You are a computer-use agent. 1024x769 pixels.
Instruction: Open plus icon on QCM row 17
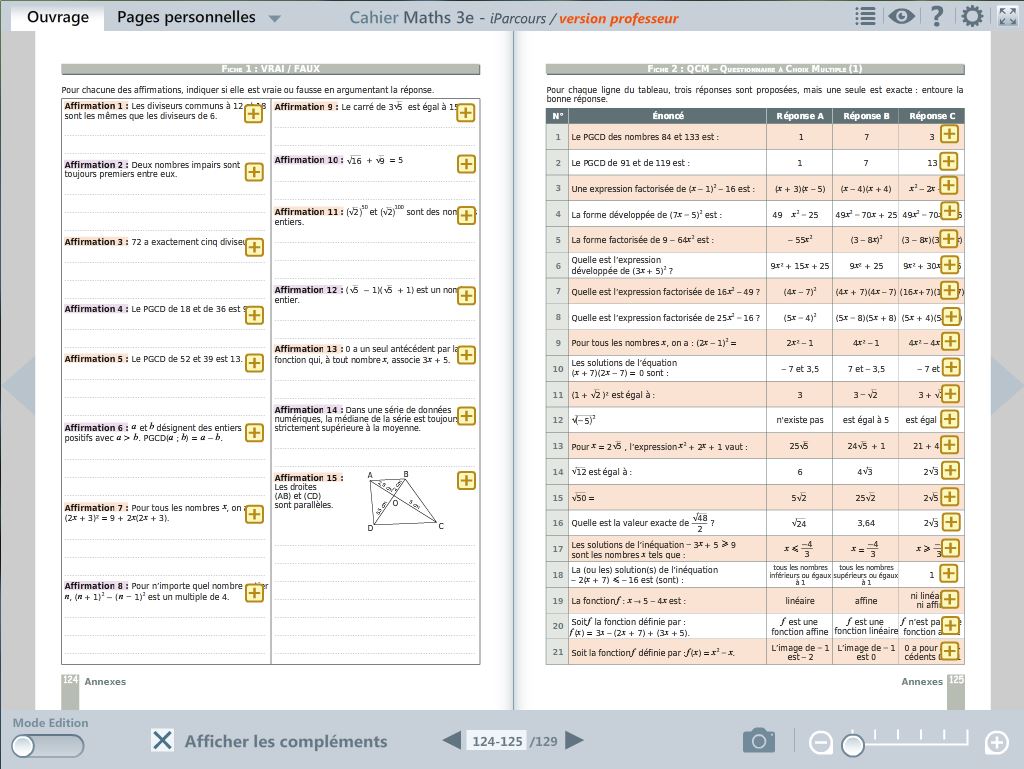[x=950, y=548]
